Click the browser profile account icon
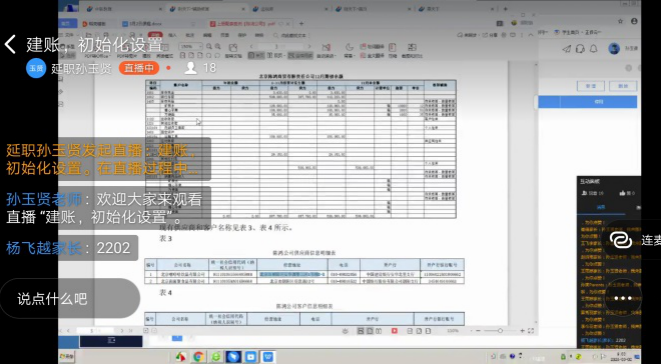Screen dimensions: 661x364 pyautogui.click(x=634, y=21)
